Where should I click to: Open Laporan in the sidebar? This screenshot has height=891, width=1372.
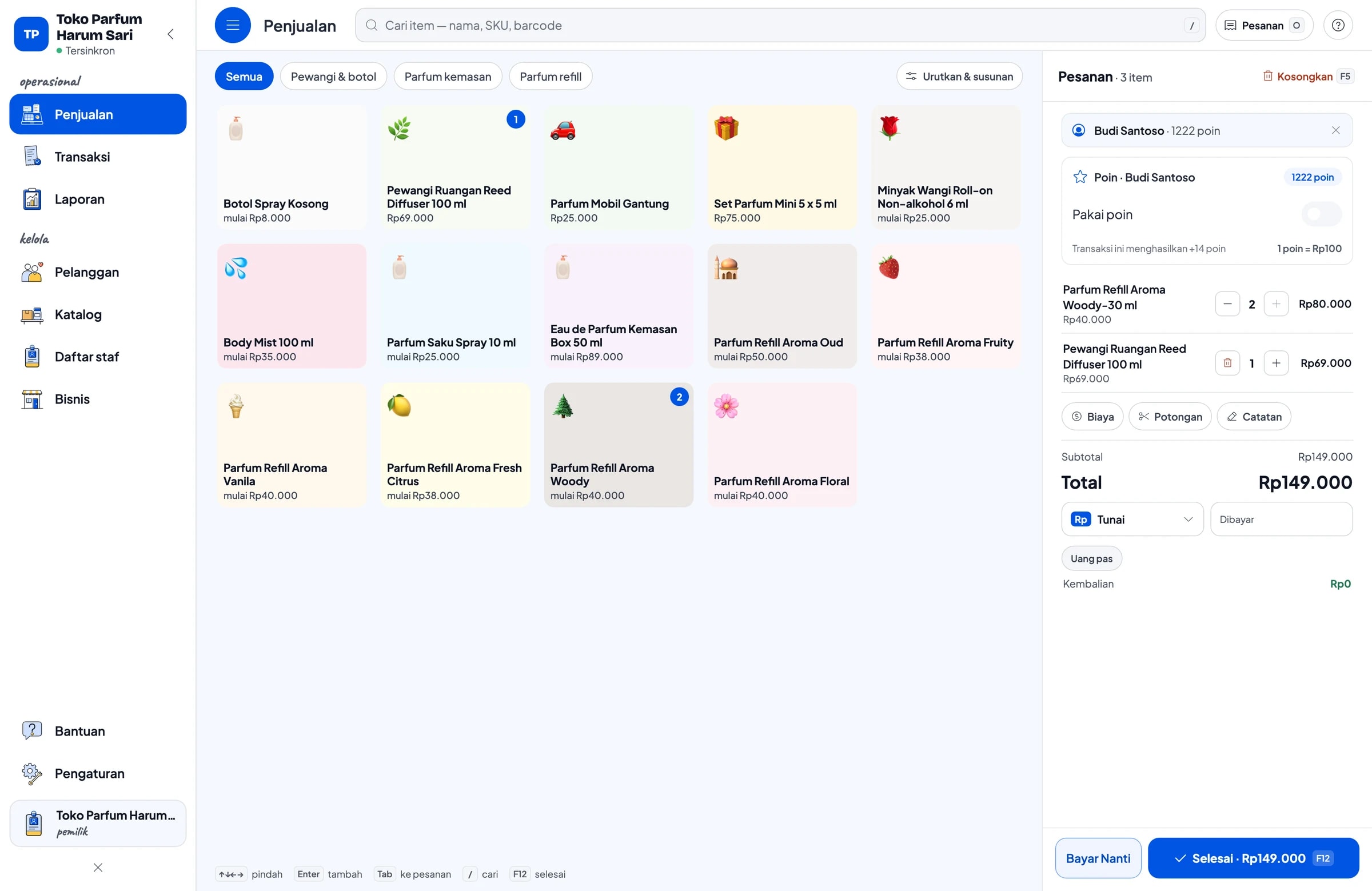98,199
